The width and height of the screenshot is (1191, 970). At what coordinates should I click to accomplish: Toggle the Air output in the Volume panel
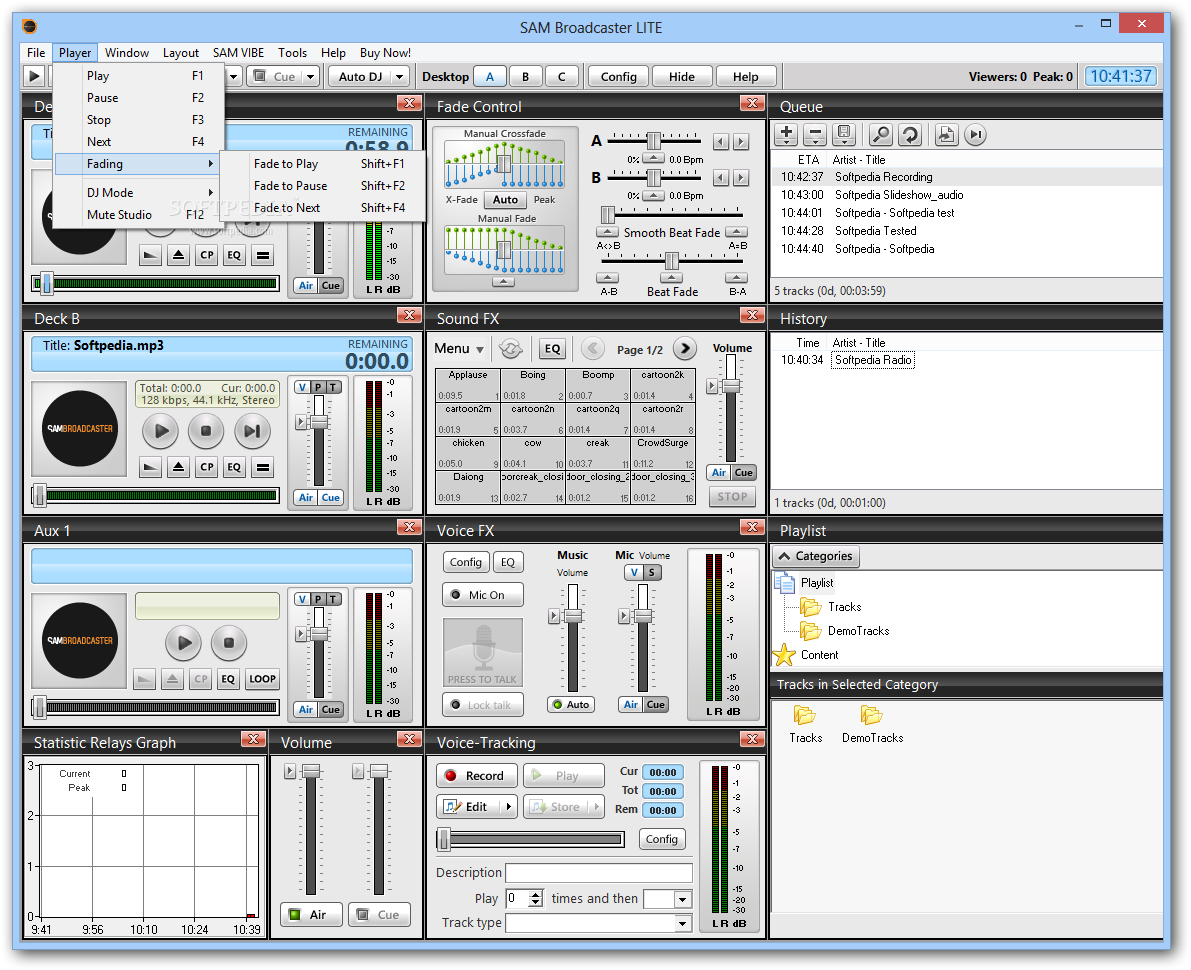tap(311, 915)
